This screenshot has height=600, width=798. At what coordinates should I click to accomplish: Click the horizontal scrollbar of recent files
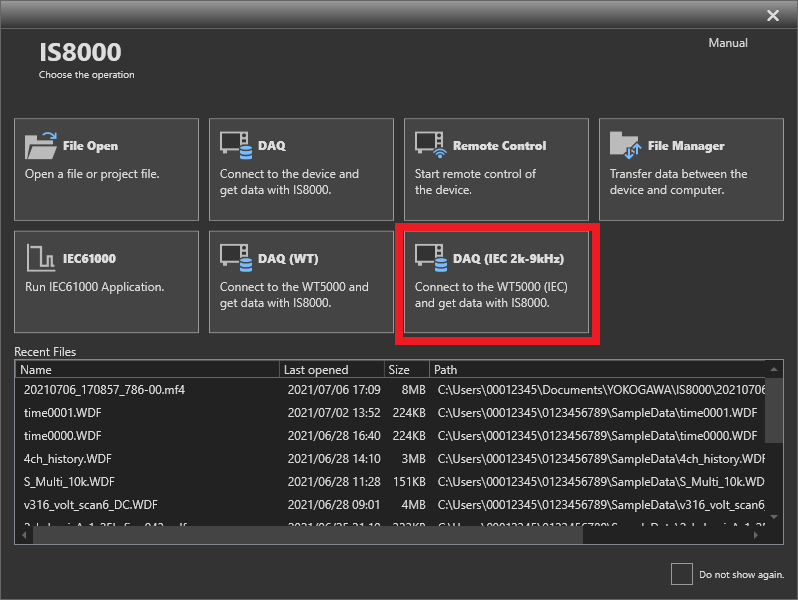point(300,535)
